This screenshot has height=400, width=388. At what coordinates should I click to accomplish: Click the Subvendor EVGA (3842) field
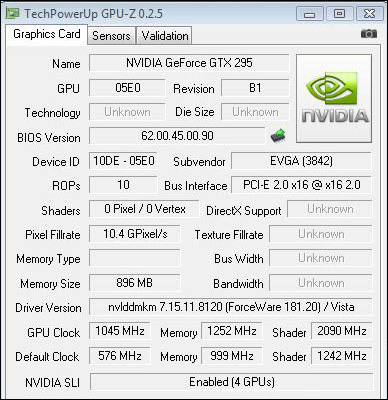(301, 161)
